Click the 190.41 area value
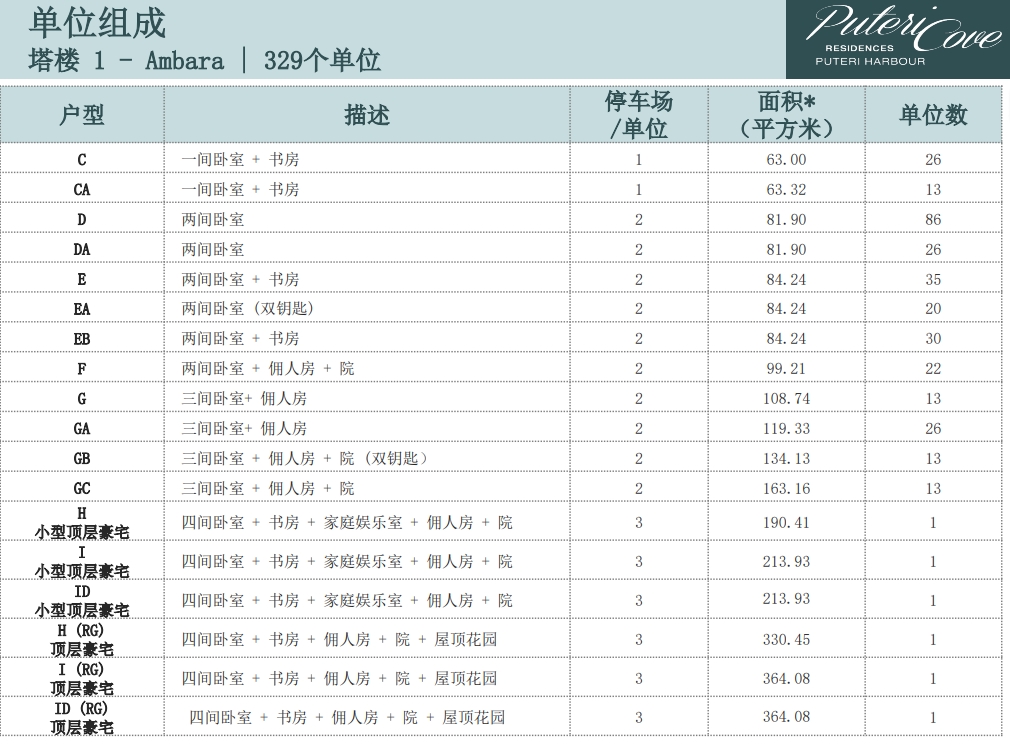The width and height of the screenshot is (1010, 744). point(786,523)
